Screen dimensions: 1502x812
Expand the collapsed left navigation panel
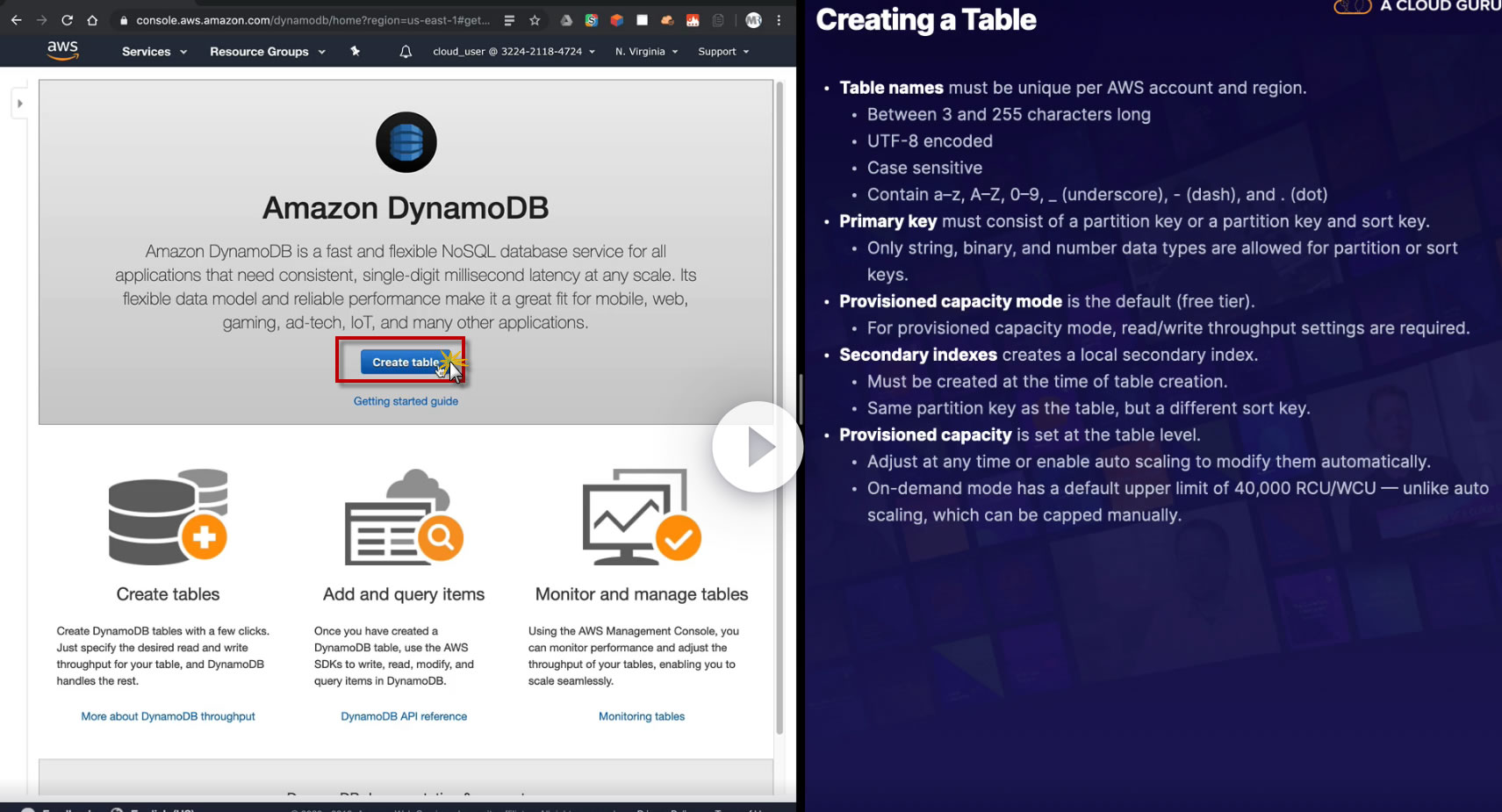pos(19,104)
